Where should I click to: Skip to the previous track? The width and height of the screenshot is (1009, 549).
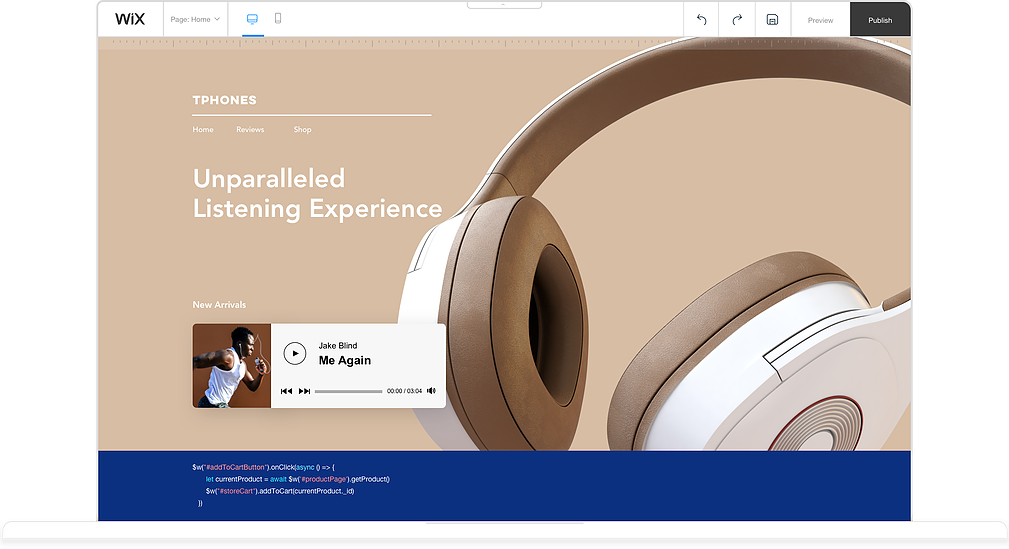pyautogui.click(x=286, y=391)
